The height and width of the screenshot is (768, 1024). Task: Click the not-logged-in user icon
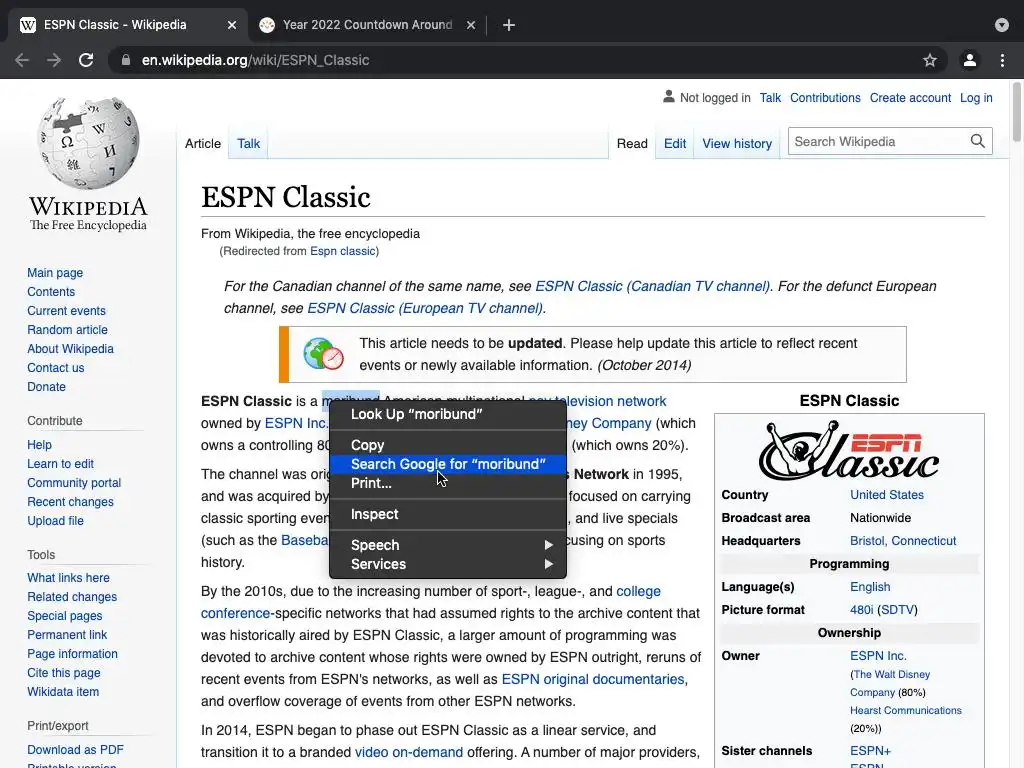668,97
